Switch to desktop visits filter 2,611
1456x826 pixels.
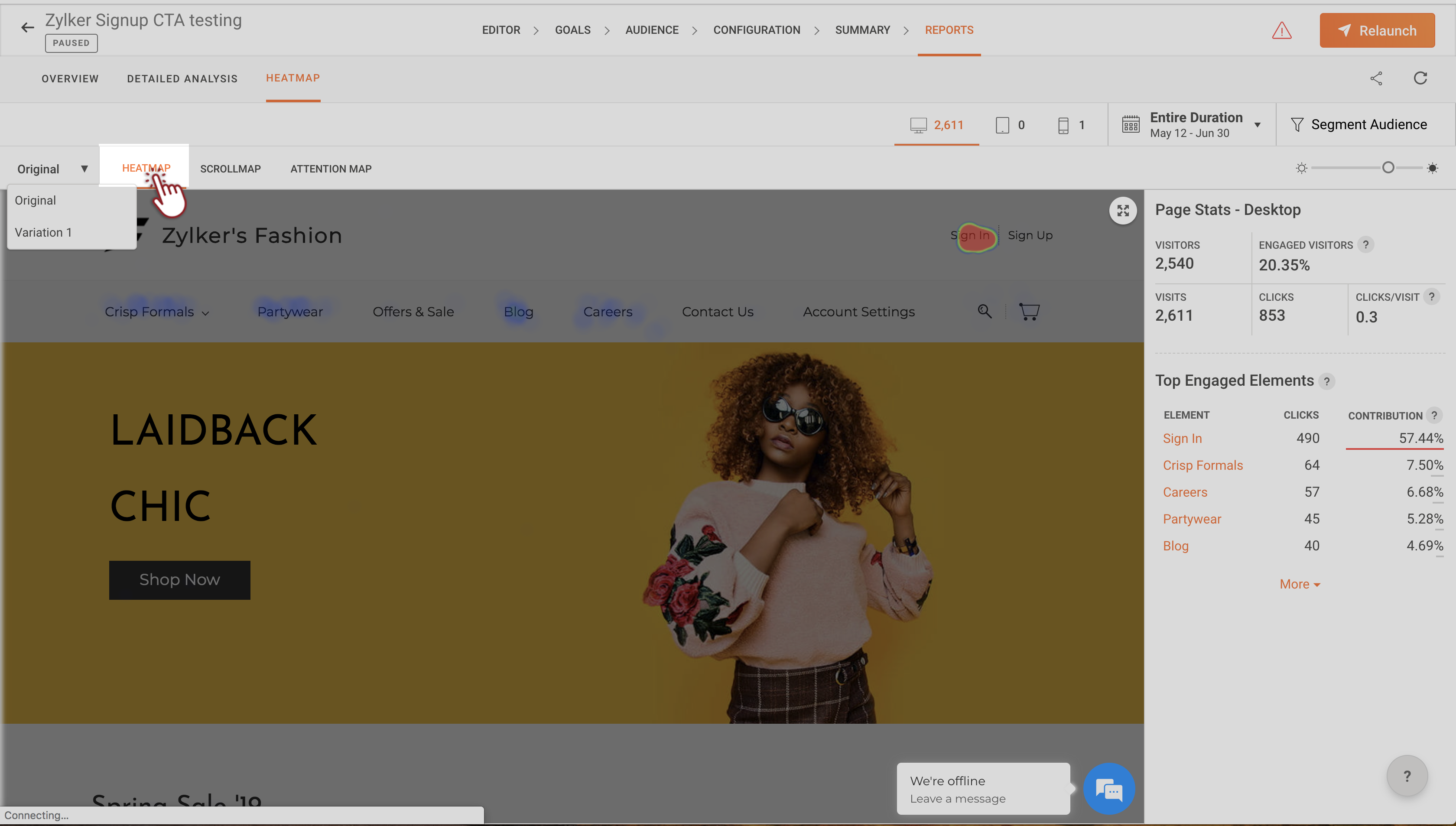[937, 125]
